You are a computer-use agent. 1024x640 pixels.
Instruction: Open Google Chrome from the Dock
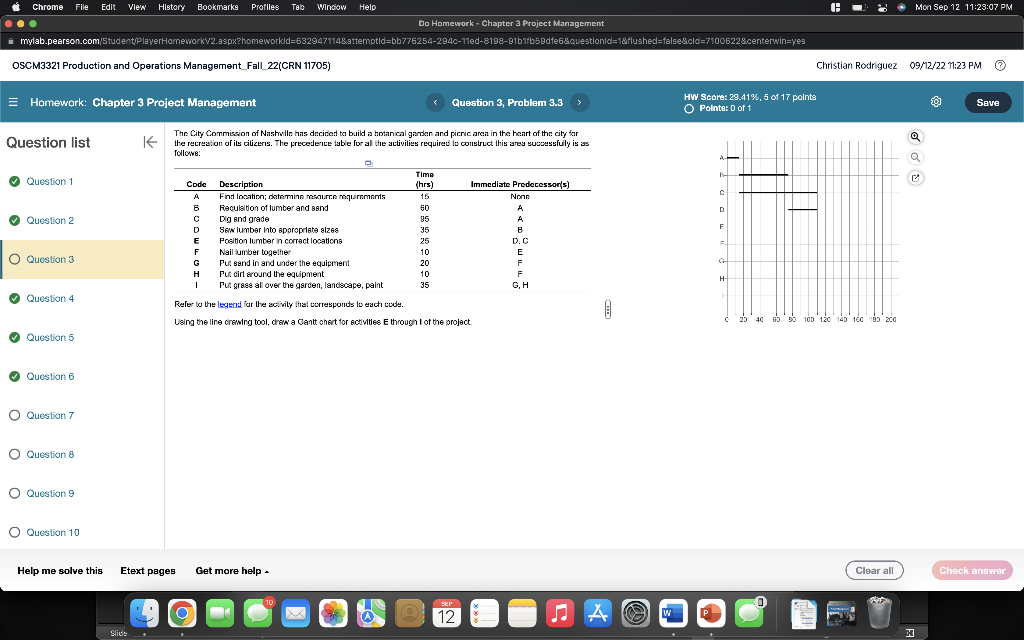(182, 614)
